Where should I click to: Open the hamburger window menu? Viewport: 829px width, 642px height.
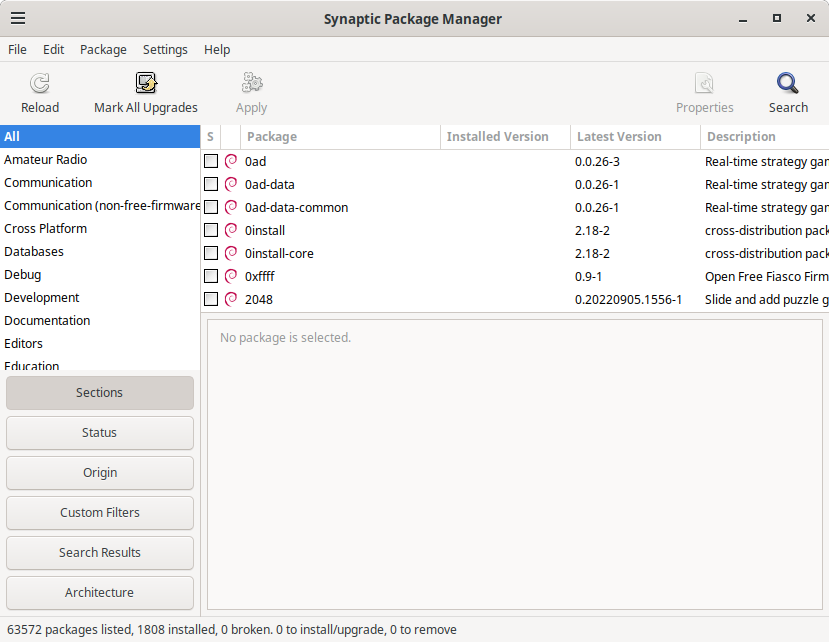[18, 19]
